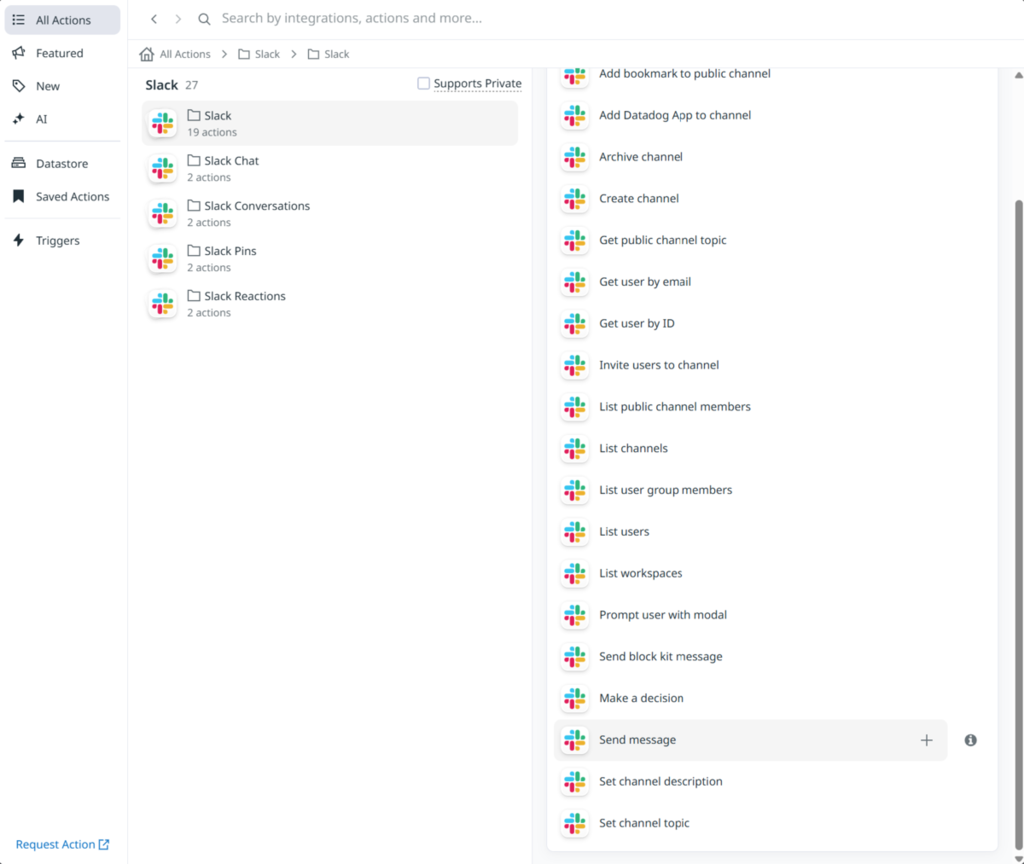Open the Datastore section
Screen dimensions: 1024x864
63,163
